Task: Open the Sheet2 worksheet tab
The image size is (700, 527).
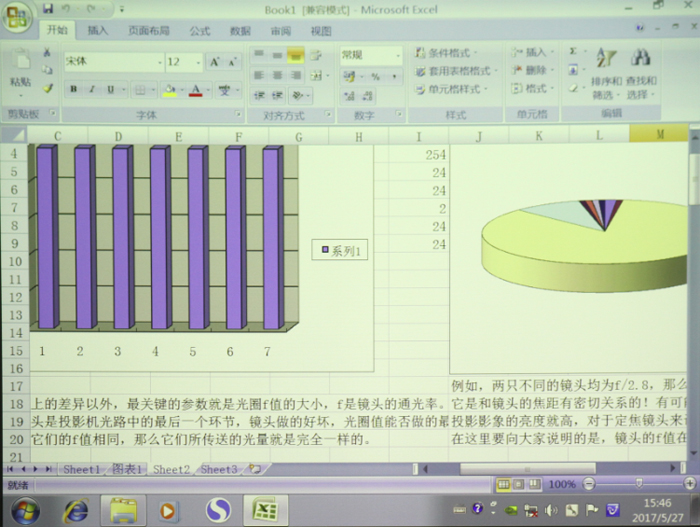Action: point(171,469)
